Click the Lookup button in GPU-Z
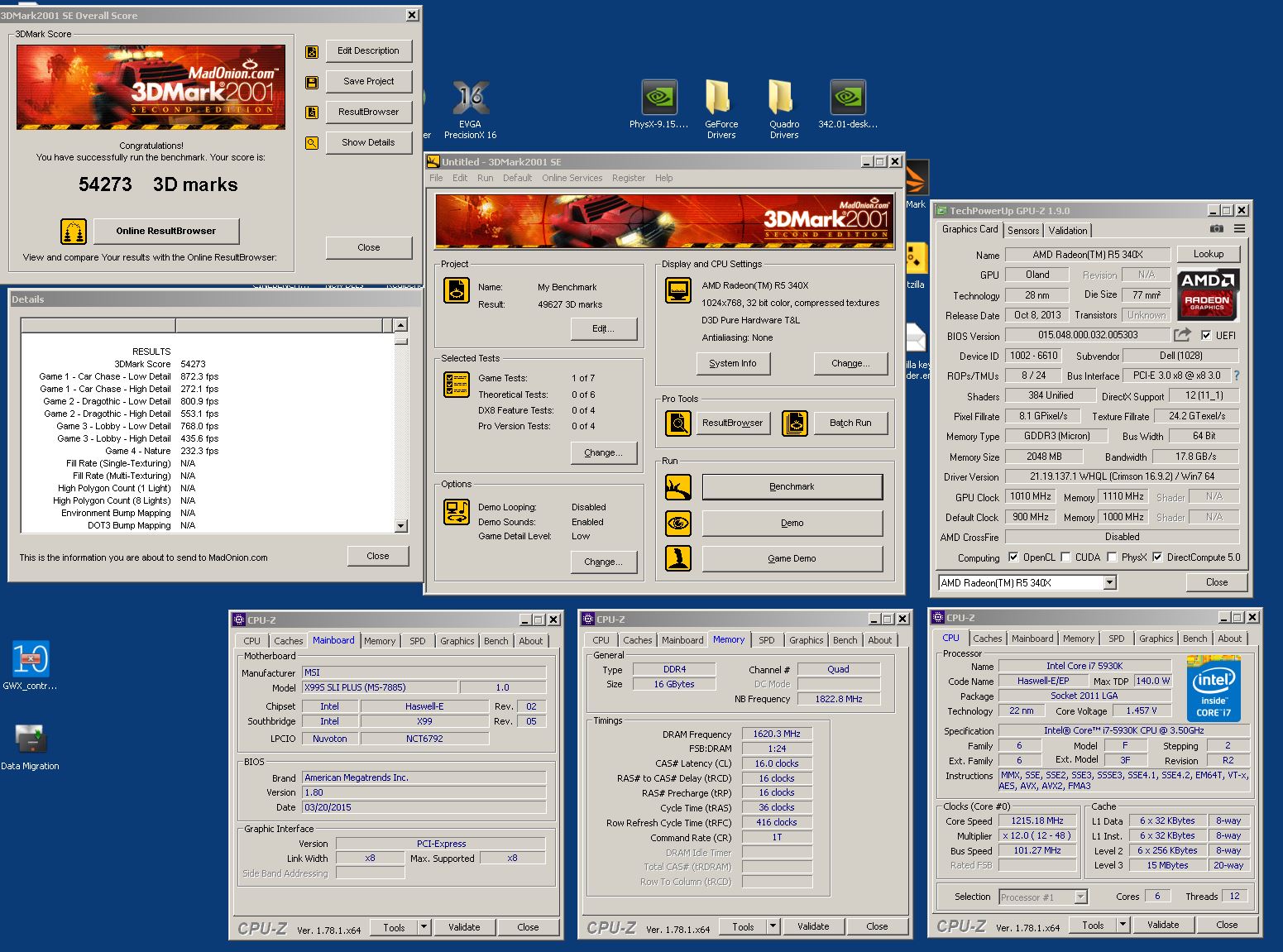Viewport: 1283px width, 952px height. pyautogui.click(x=1209, y=254)
